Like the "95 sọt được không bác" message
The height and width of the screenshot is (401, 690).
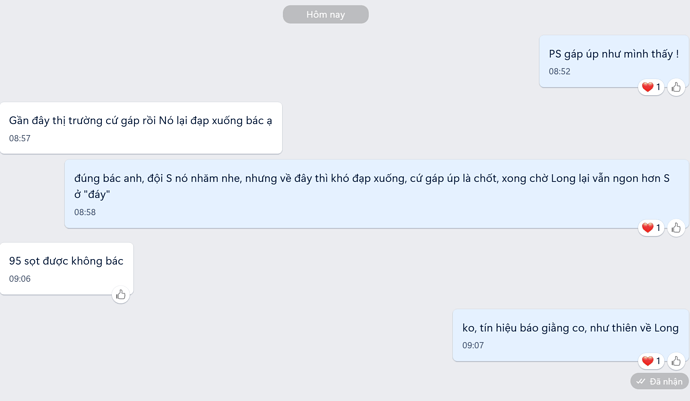coord(121,294)
